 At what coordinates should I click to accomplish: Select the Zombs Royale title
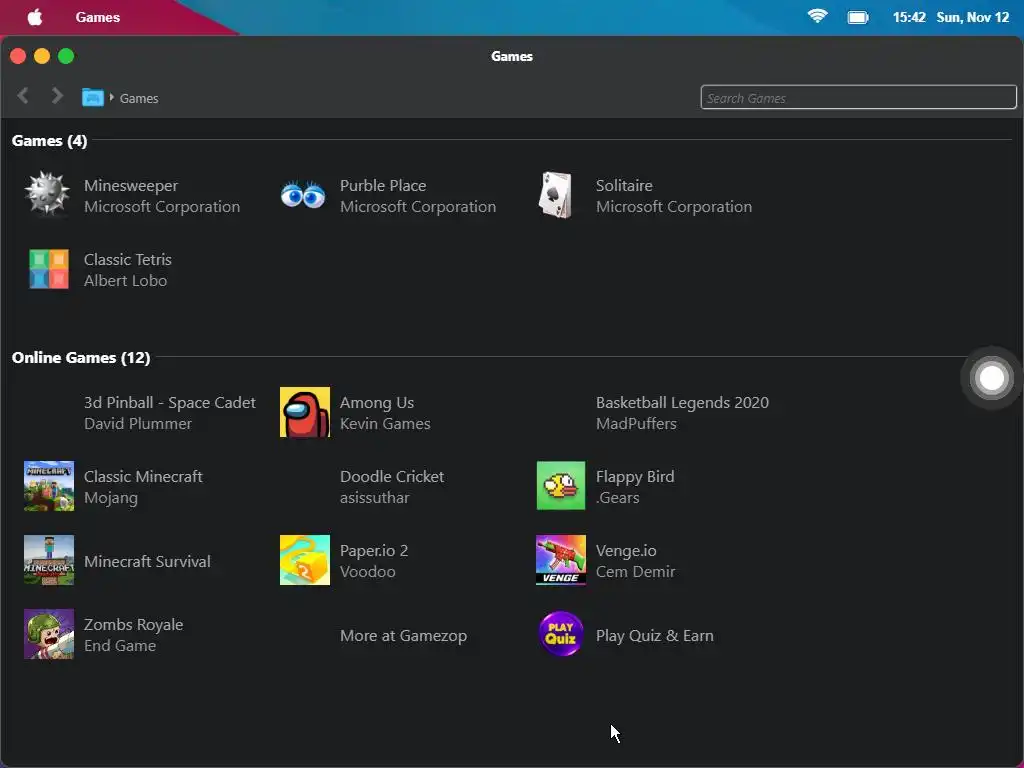coord(133,625)
